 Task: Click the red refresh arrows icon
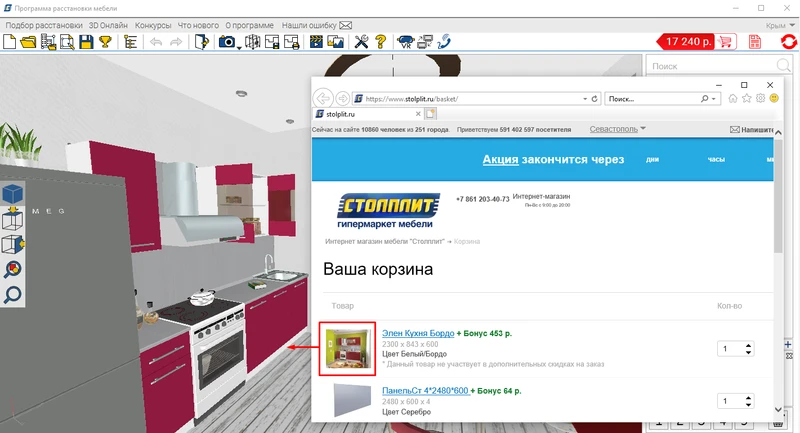tap(788, 42)
